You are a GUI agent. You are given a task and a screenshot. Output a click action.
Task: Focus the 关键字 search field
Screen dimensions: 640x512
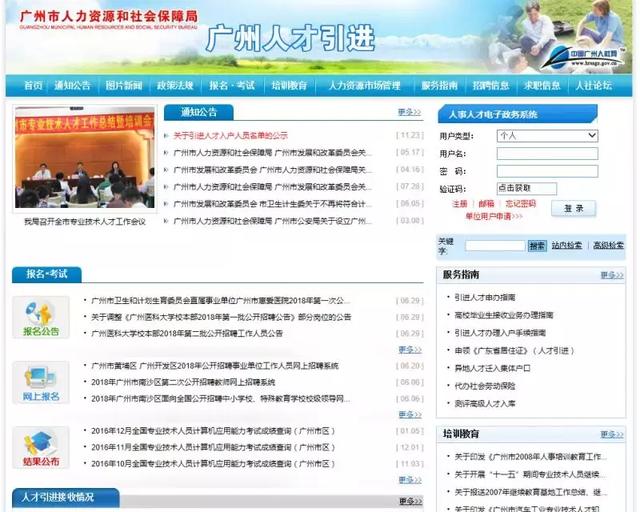495,245
